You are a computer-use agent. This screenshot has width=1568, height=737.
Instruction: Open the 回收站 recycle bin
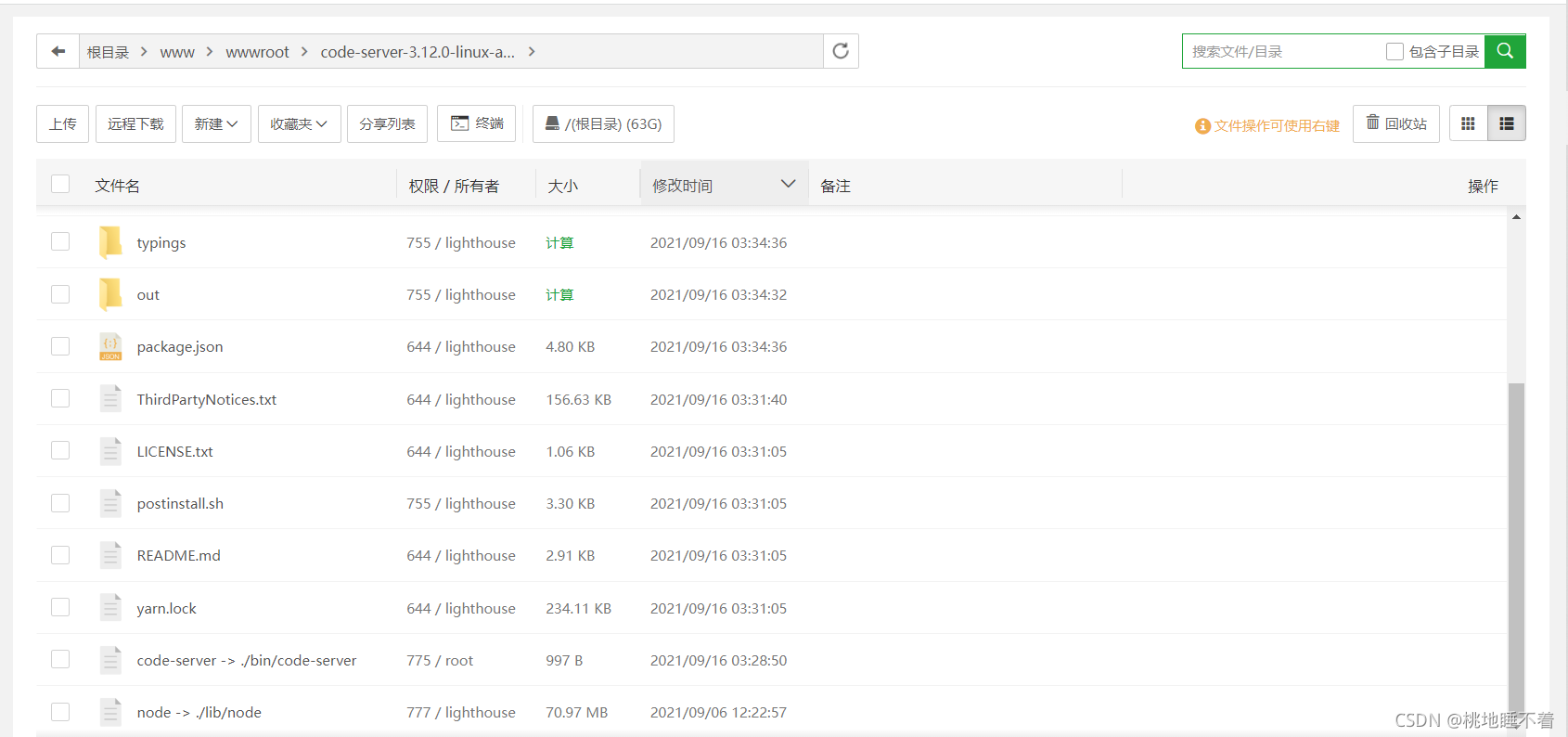coord(1396,123)
